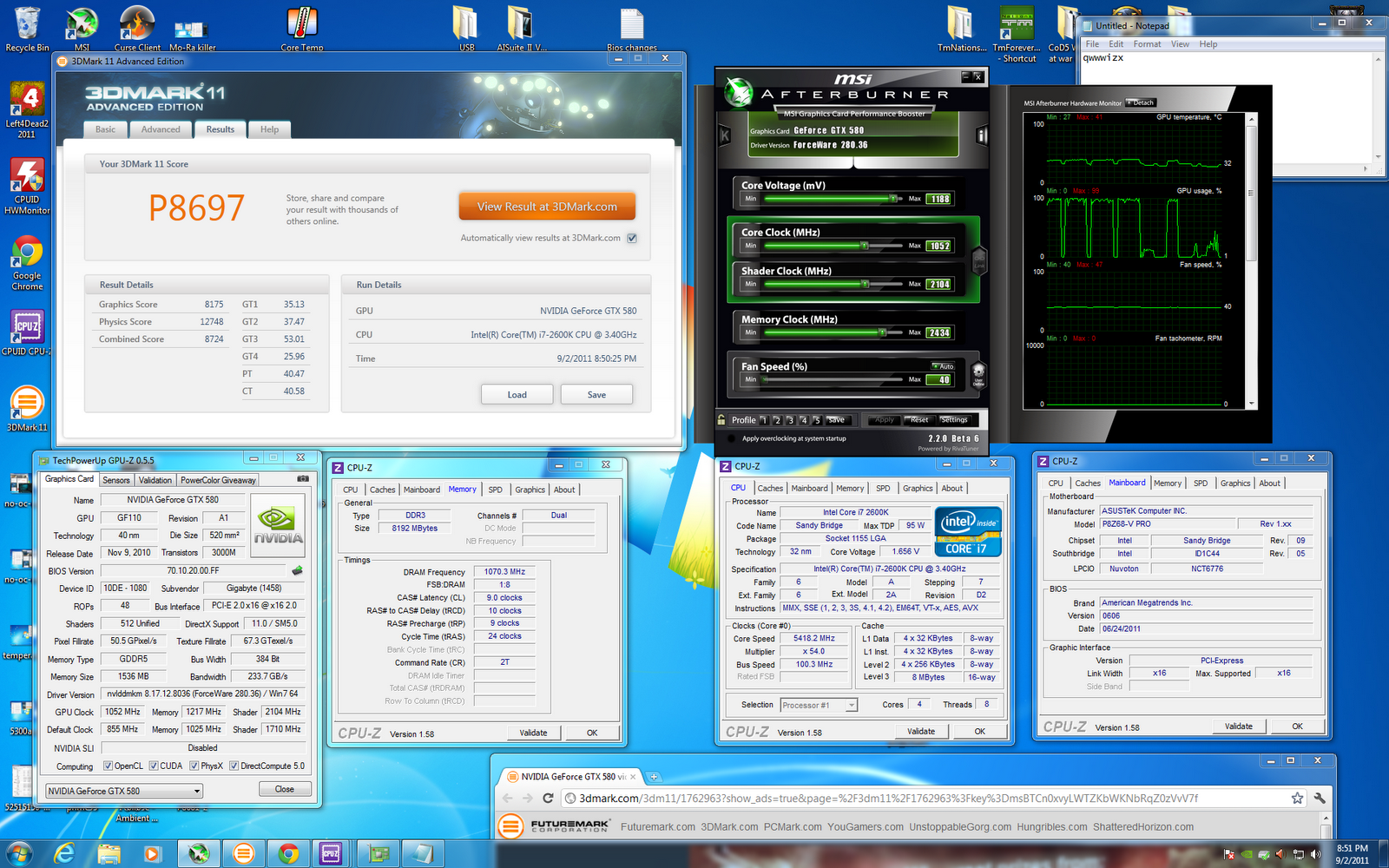Launch Core Temp desktop shortcut
This screenshot has height=868, width=1389.
click(x=301, y=28)
